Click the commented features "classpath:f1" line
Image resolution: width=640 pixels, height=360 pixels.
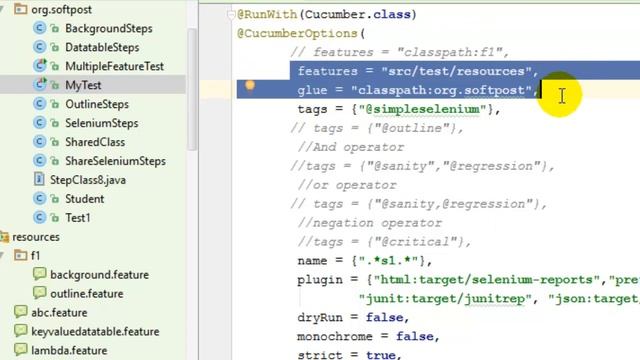[x=400, y=52]
